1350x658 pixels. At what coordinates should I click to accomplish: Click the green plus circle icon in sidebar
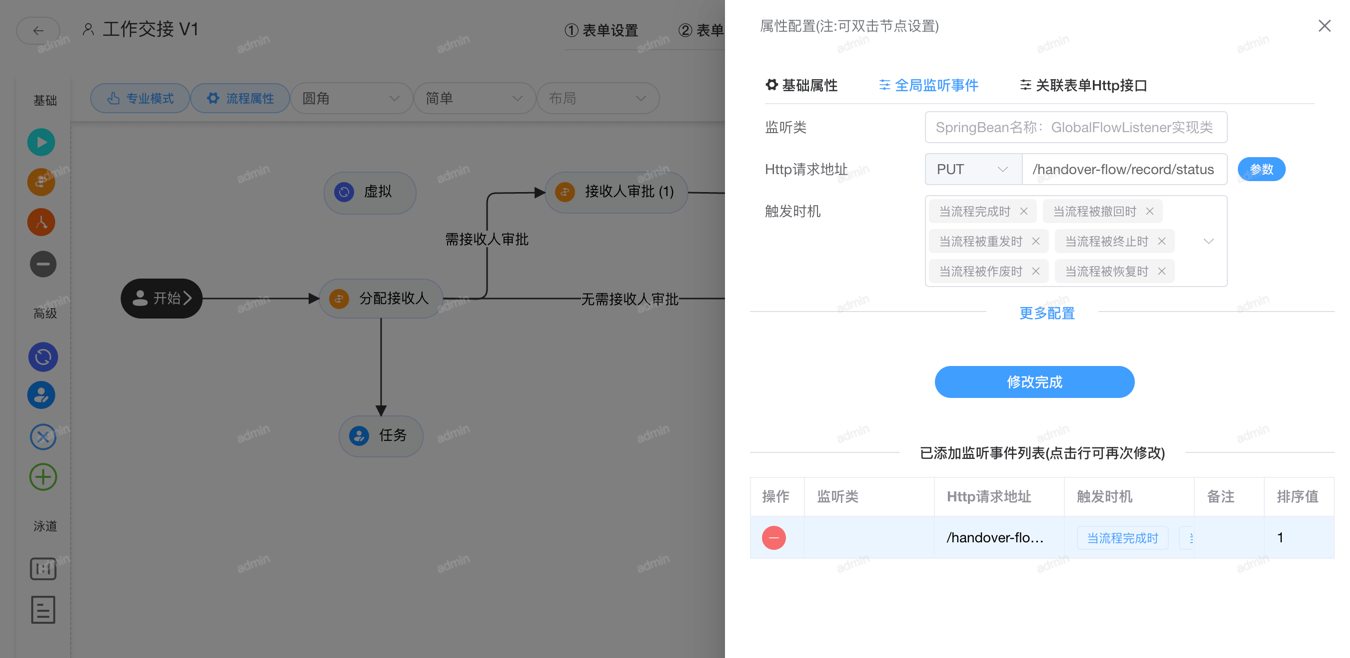[42, 477]
